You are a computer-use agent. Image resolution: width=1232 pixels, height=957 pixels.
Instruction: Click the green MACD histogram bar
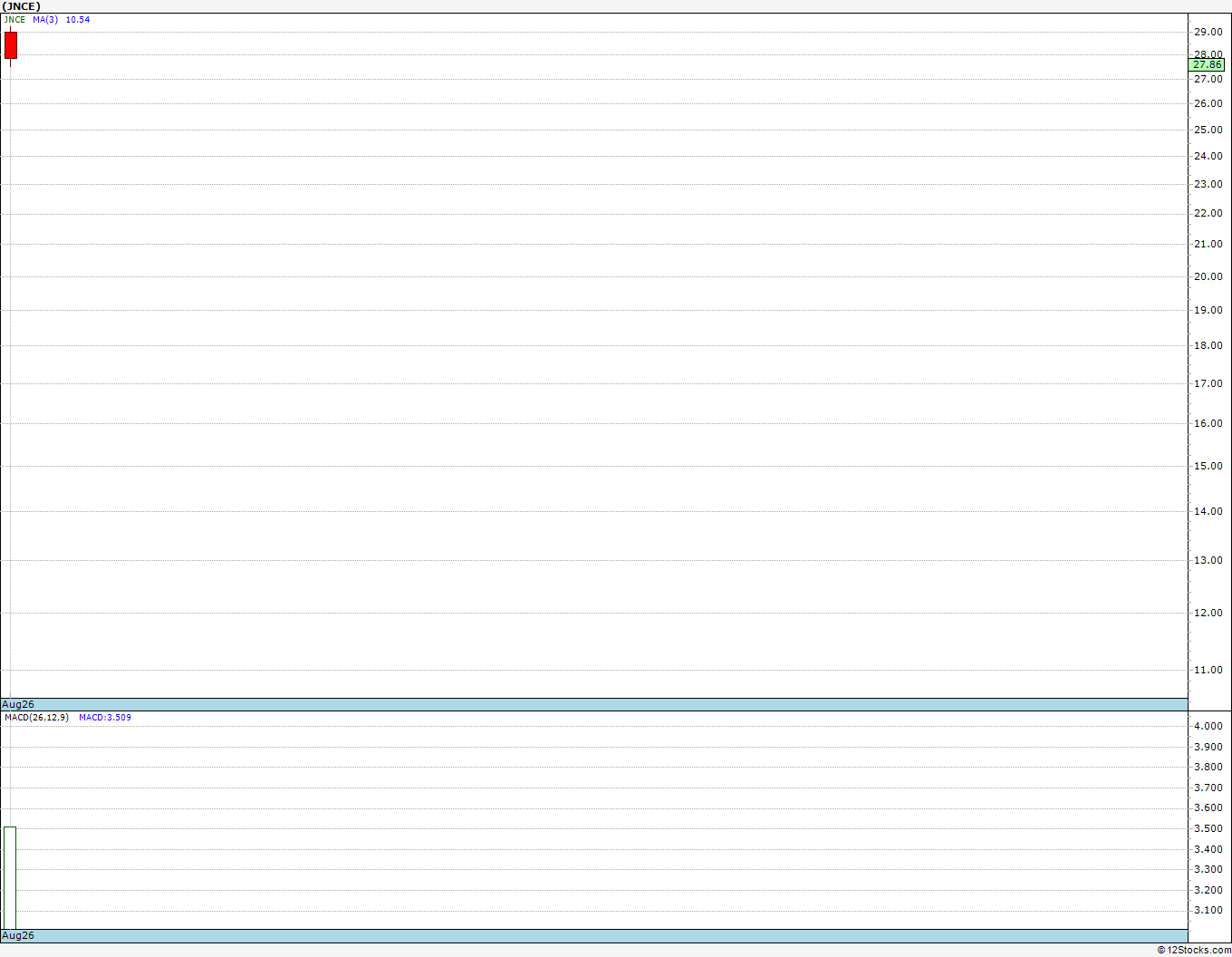[10, 877]
